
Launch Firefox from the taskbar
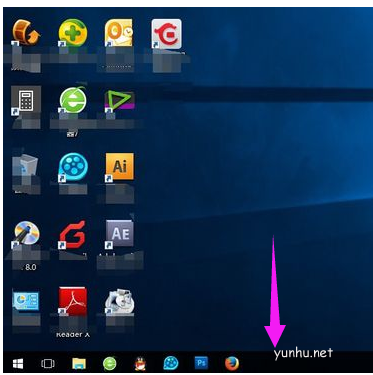pos(232,363)
